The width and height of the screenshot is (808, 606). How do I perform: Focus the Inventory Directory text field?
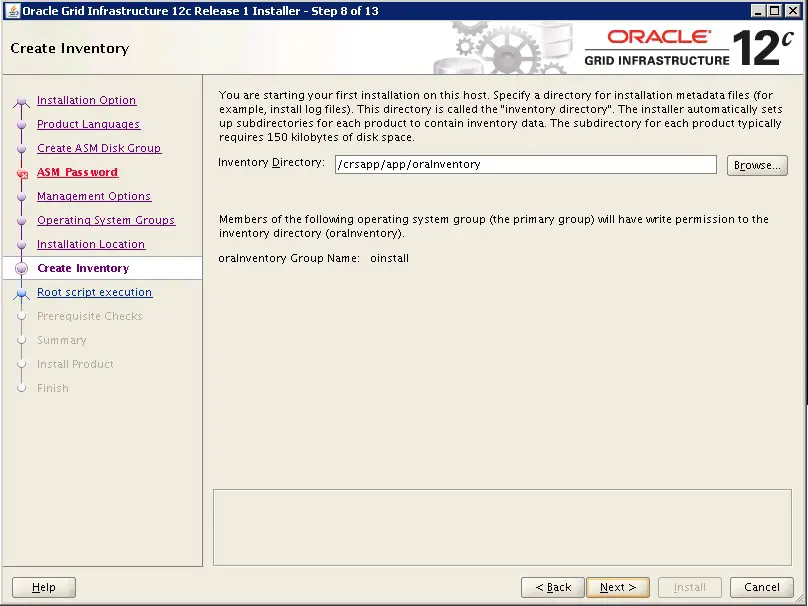pos(526,164)
